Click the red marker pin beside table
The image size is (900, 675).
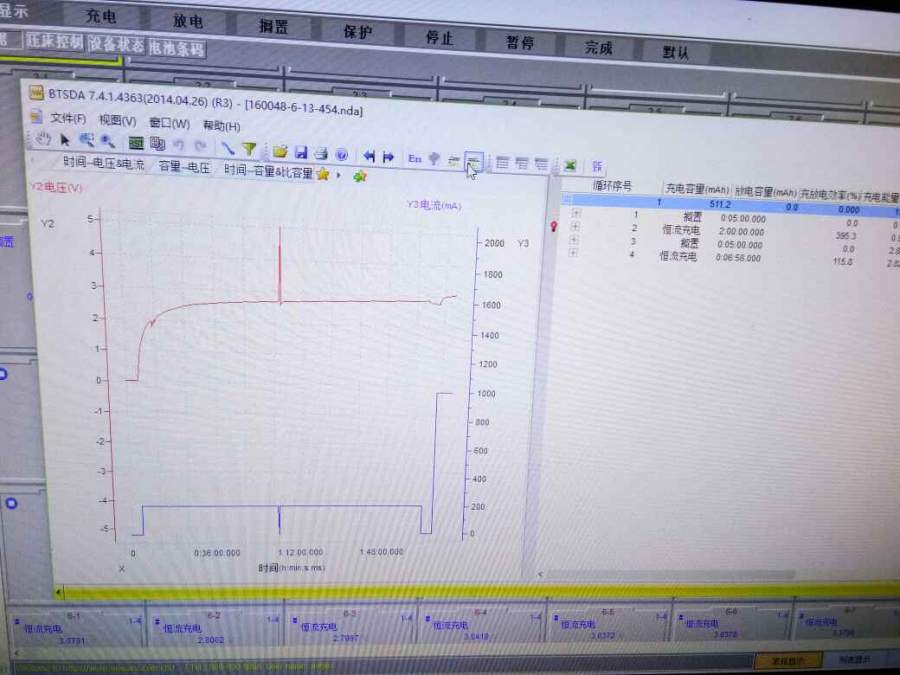tap(554, 227)
